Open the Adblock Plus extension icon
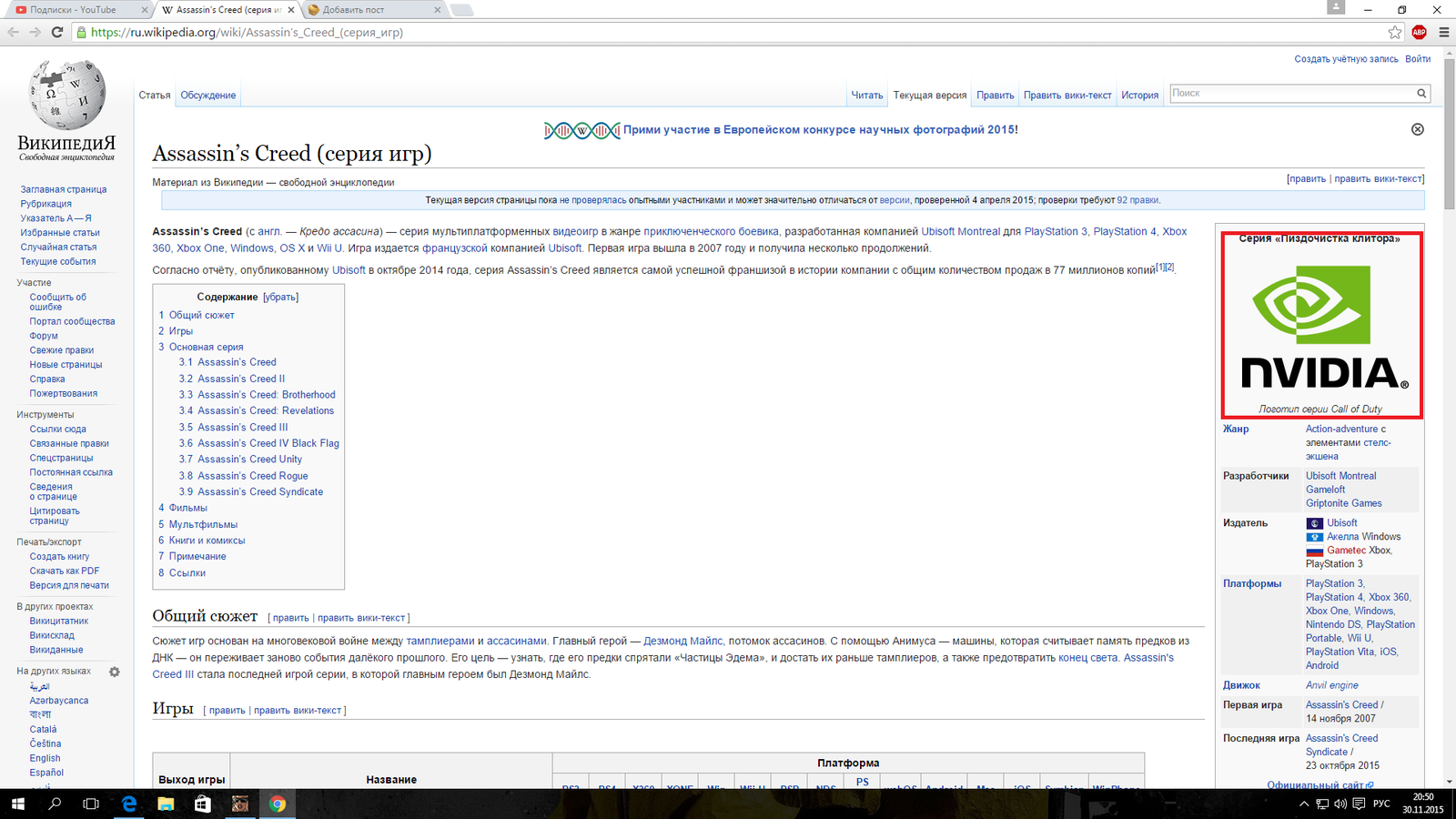The image size is (1456, 819). (x=1419, y=32)
